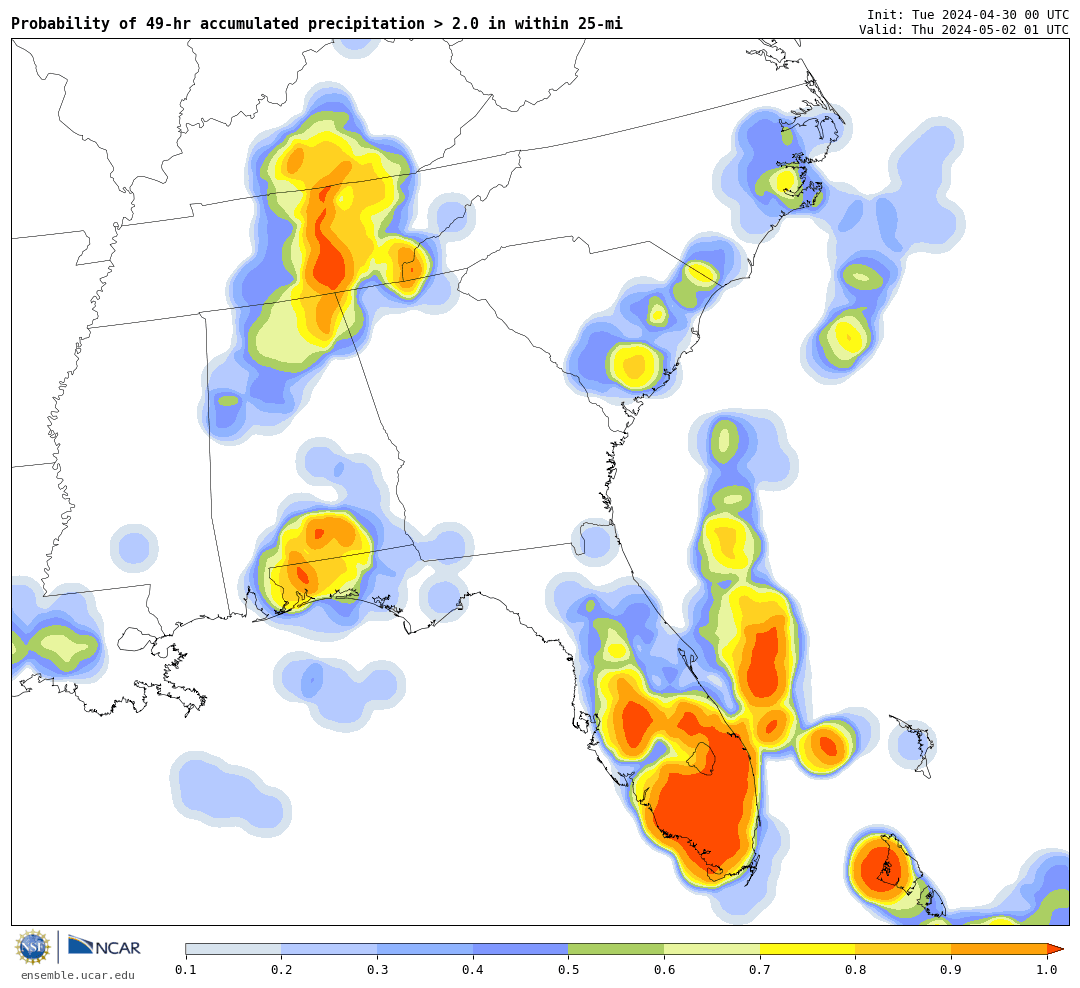Select the Valid: Thu 2024-05-02 01 UTC text
Image resolution: width=1080 pixels, height=988 pixels.
[x=964, y=30]
